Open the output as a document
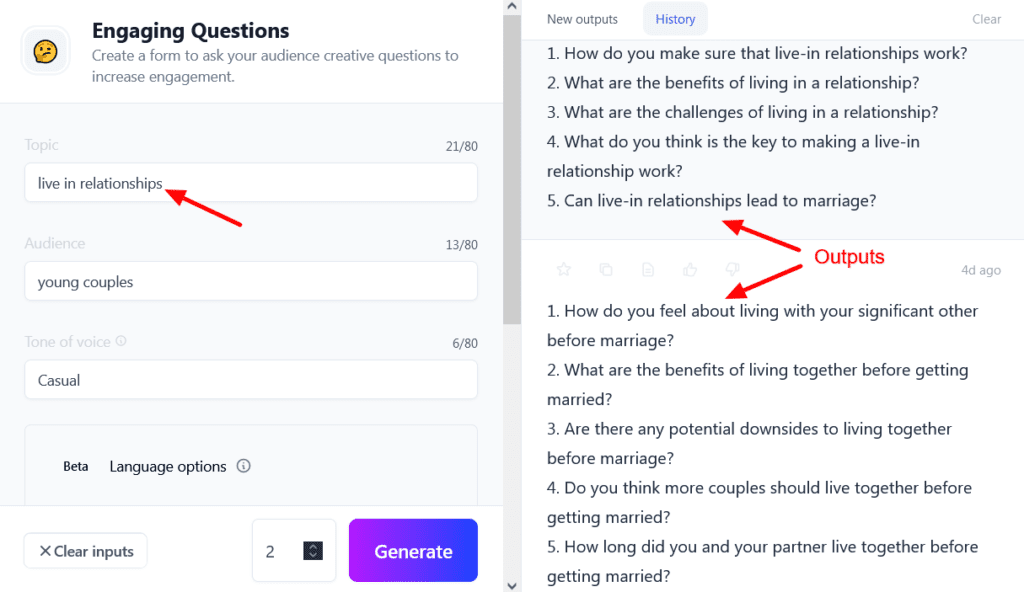1024x592 pixels. point(647,269)
